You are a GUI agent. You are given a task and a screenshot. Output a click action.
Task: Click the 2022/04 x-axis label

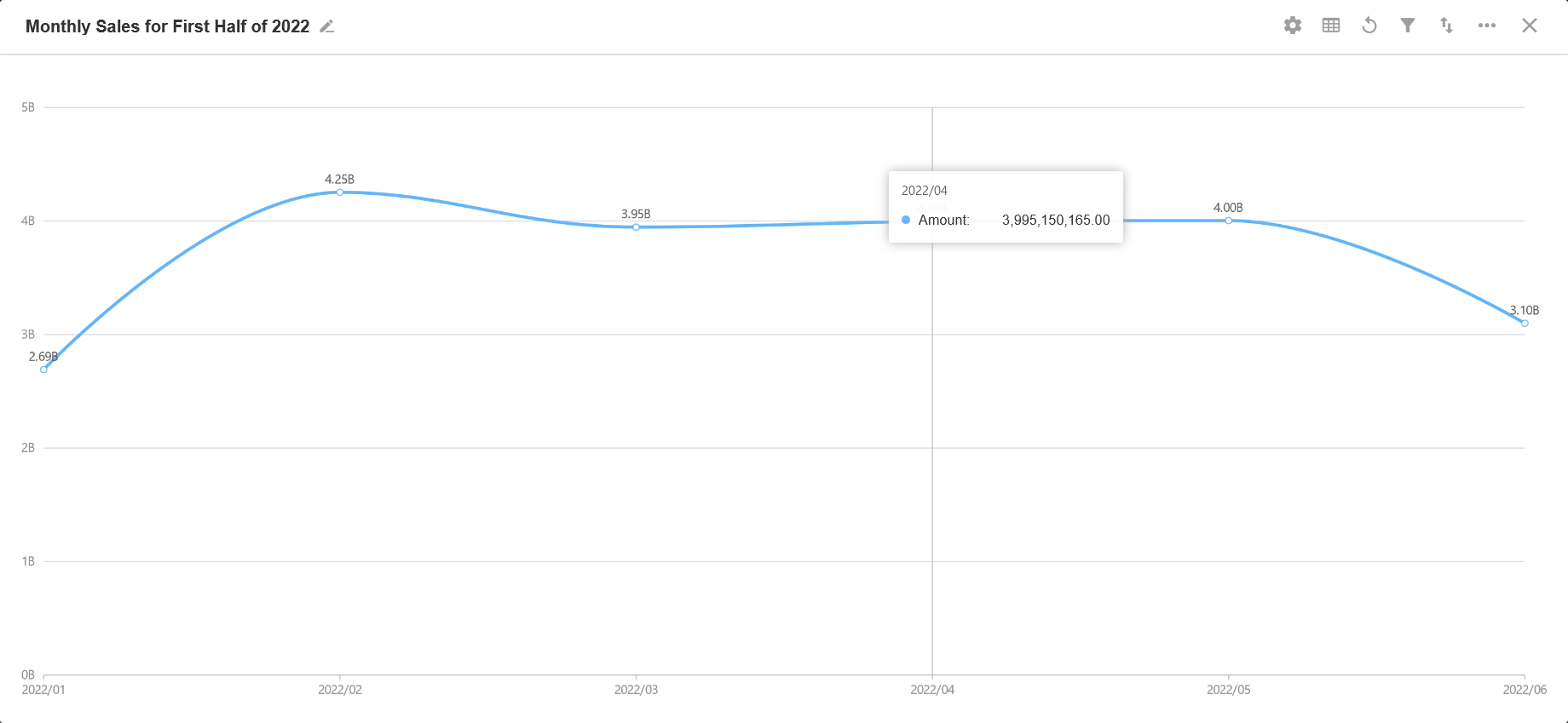932,690
